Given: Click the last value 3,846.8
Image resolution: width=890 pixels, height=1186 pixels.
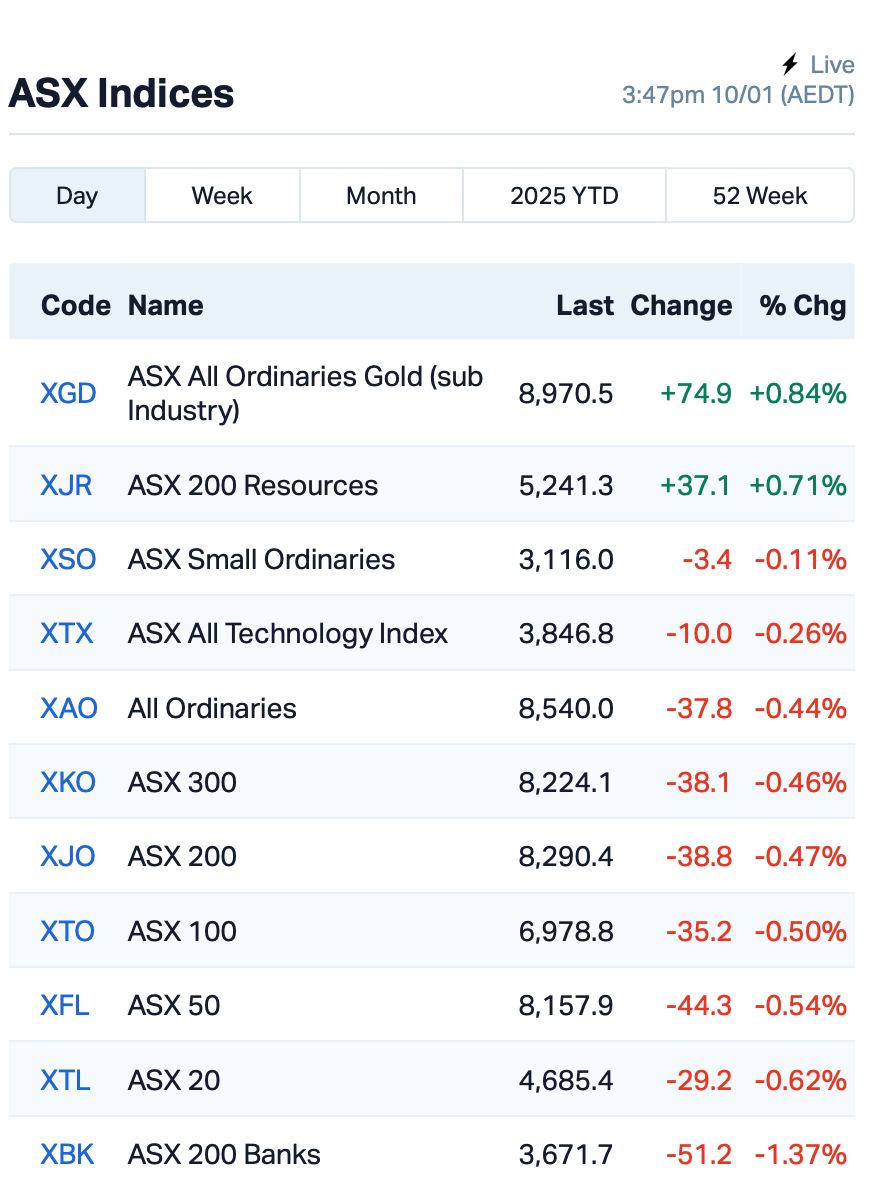Looking at the screenshot, I should click(566, 633).
